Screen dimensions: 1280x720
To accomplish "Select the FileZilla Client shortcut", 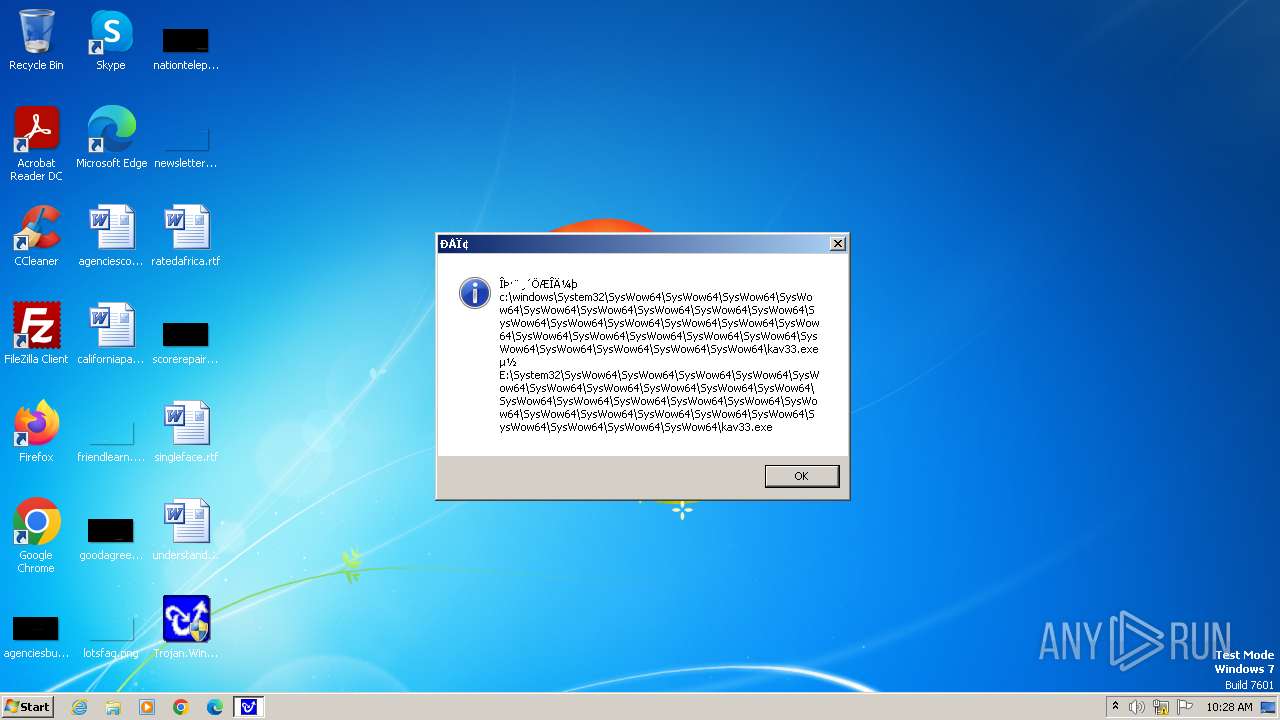I will tap(36, 334).
